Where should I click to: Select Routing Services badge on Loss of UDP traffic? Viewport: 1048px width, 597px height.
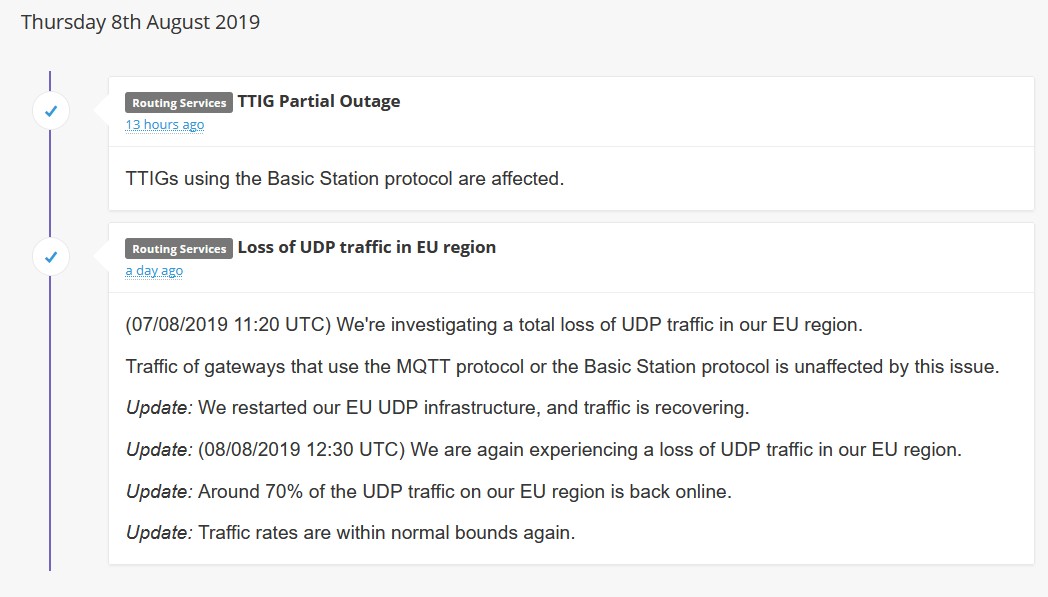tap(179, 248)
